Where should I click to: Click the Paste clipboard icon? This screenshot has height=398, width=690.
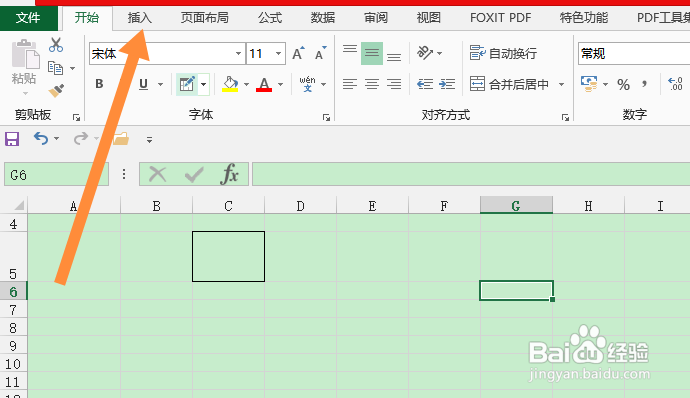(x=25, y=54)
